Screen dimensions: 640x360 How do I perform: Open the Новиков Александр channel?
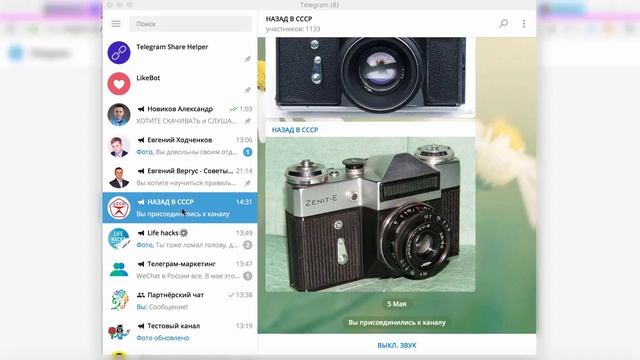click(180, 115)
